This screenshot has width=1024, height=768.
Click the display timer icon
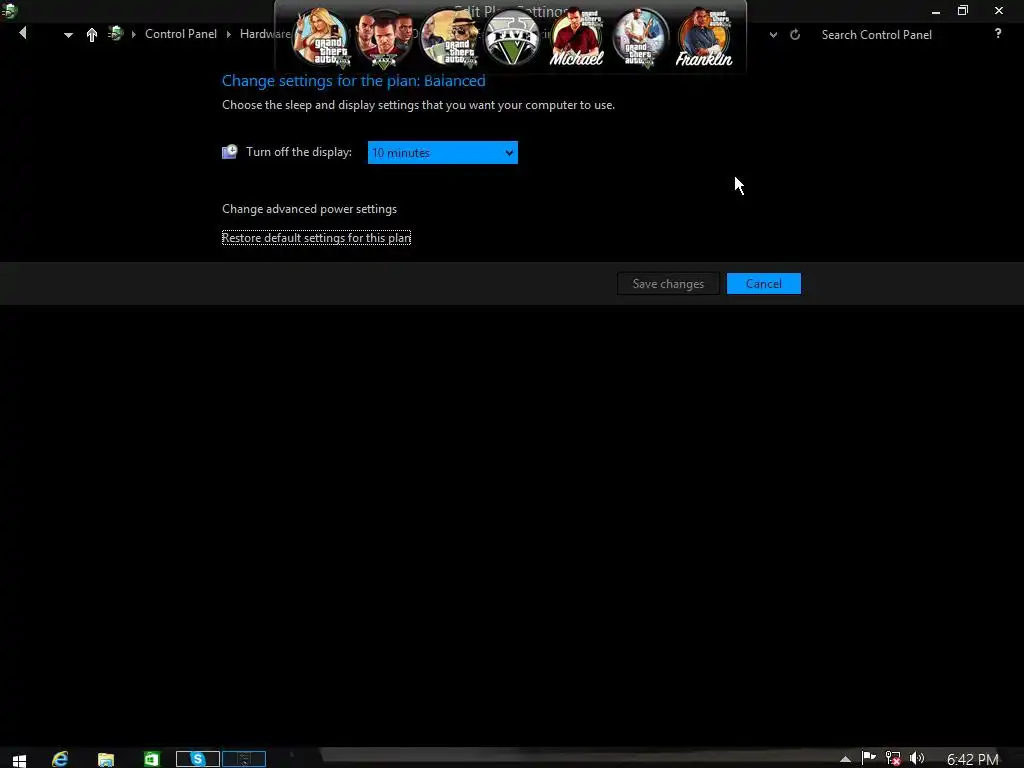tap(229, 152)
